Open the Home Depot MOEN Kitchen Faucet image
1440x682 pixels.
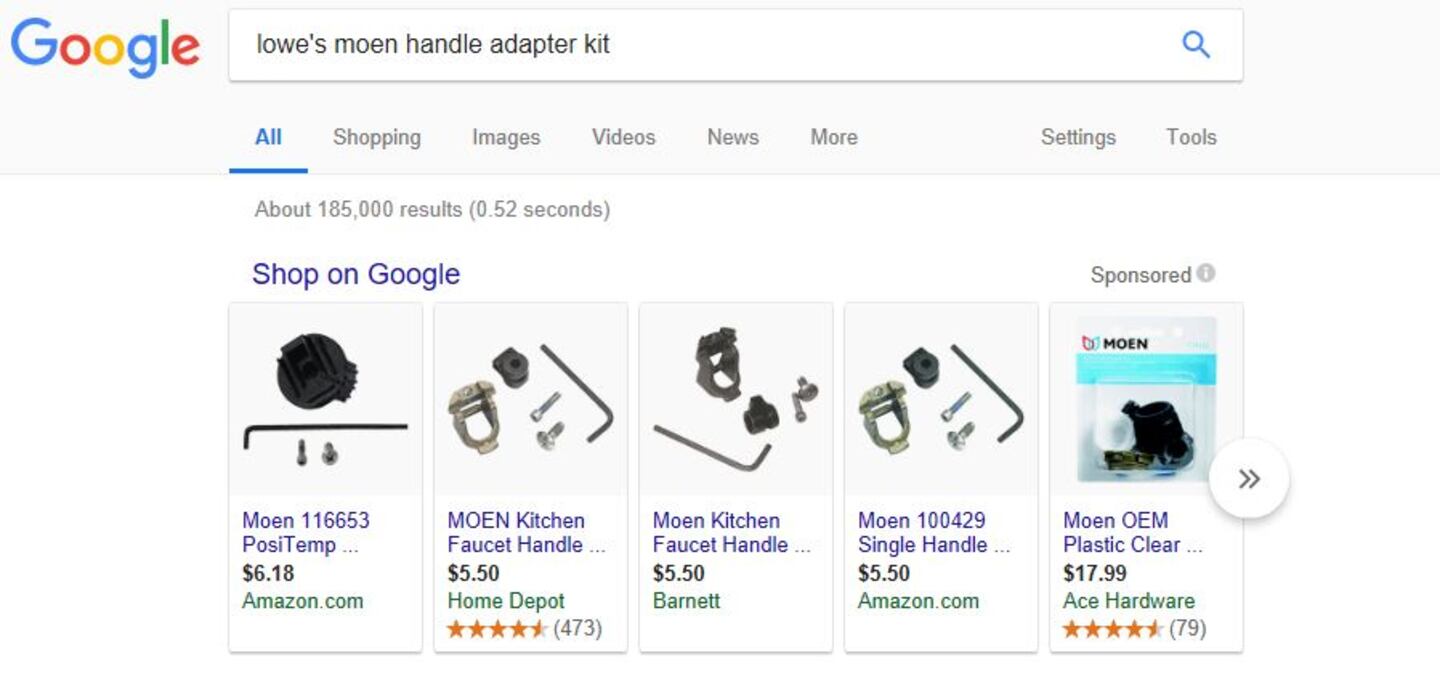(531, 400)
